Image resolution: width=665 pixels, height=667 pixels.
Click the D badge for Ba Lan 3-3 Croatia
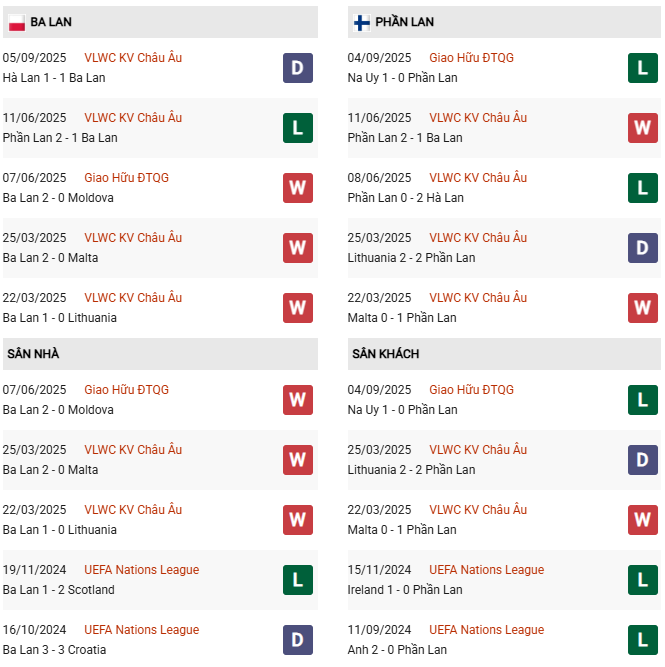pyautogui.click(x=298, y=640)
